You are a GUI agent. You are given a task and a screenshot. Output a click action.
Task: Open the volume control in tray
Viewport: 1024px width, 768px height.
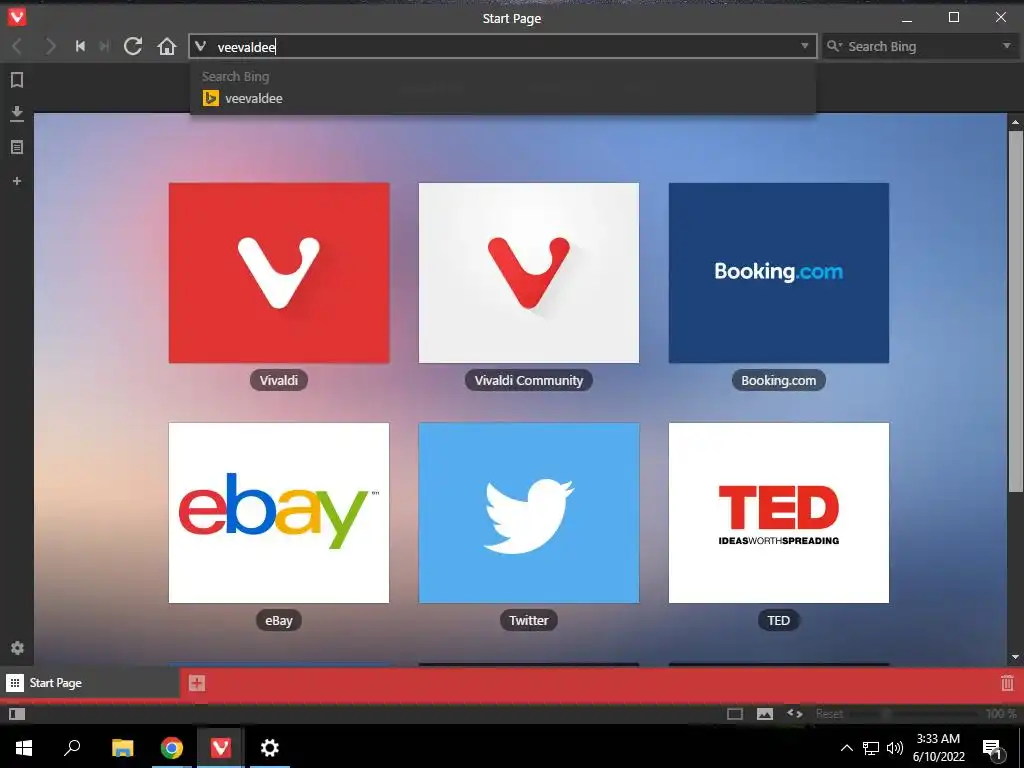[895, 748]
